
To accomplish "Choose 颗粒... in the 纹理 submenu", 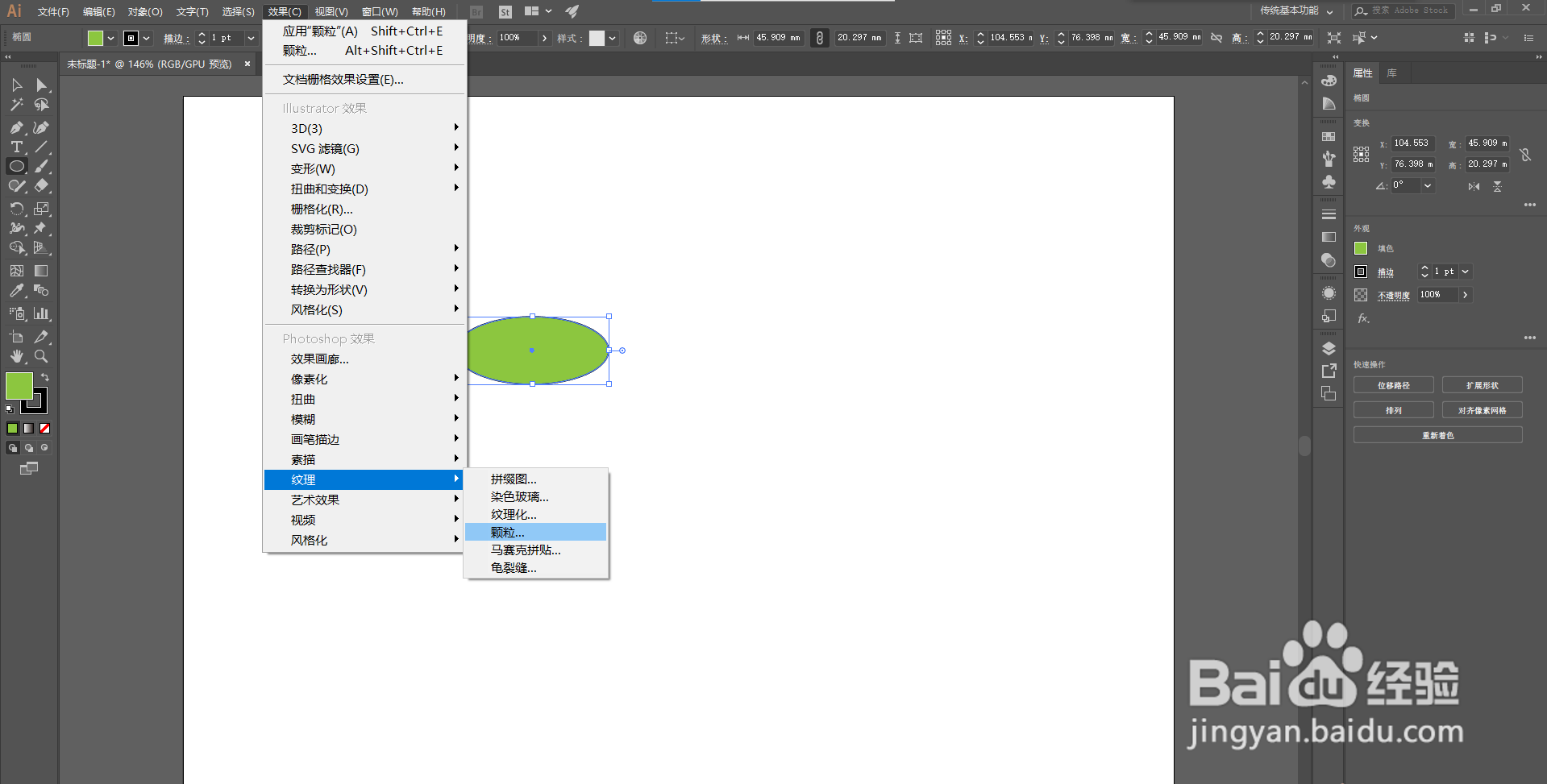I will (x=535, y=533).
